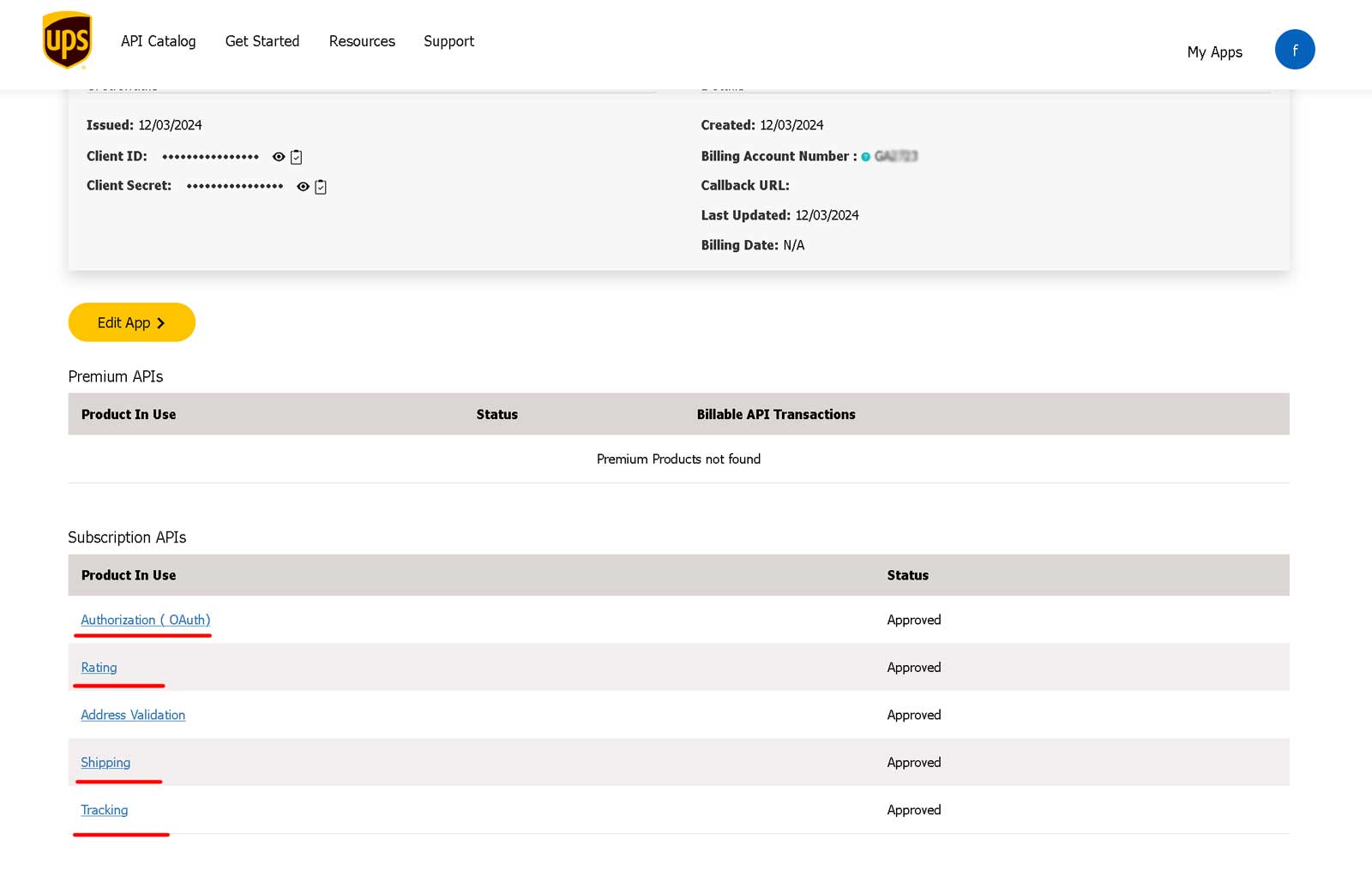Click the Premium APIs section heading

pyautogui.click(x=116, y=376)
